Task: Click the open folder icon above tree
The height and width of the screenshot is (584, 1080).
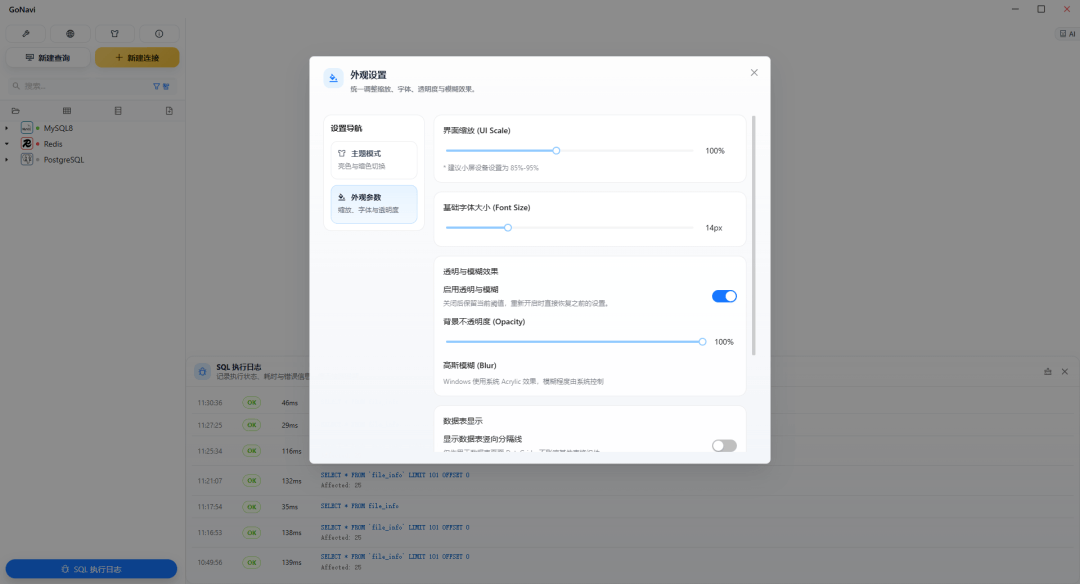Action: [15, 111]
